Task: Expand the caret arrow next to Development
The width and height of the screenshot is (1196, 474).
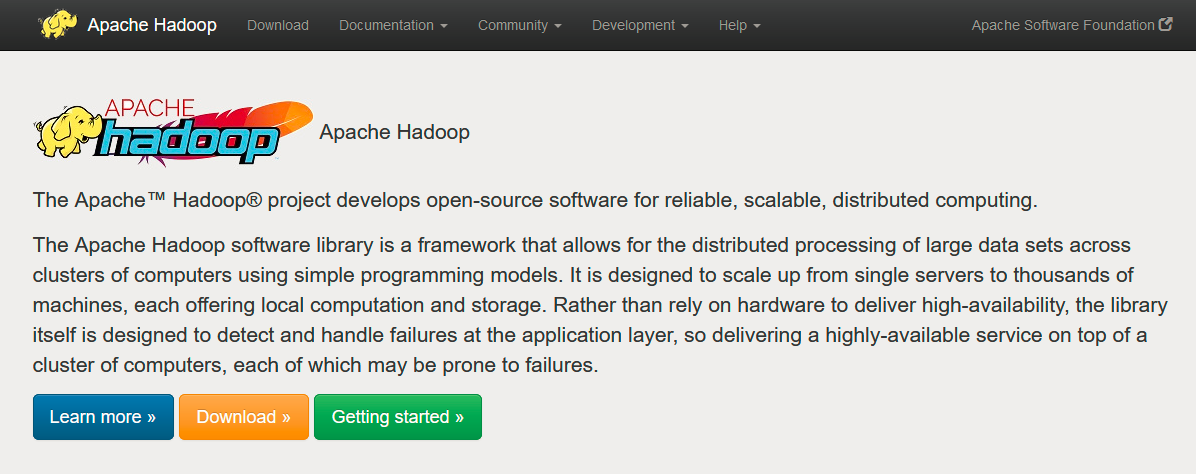Action: pyautogui.click(x=685, y=26)
